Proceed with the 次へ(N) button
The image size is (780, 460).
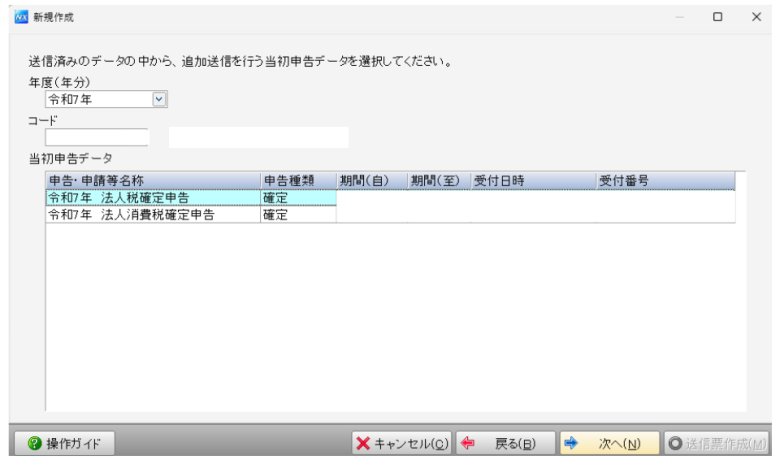pyautogui.click(x=610, y=443)
